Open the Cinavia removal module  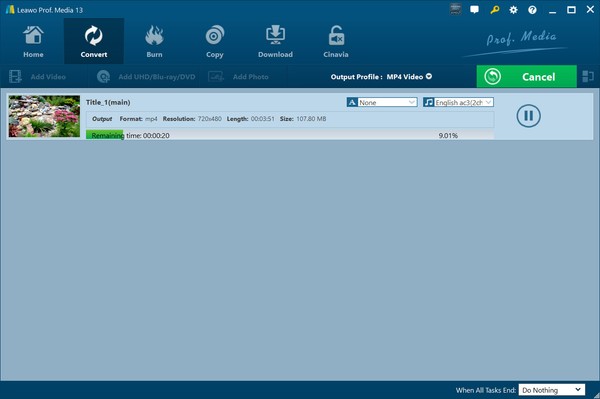tap(336, 41)
